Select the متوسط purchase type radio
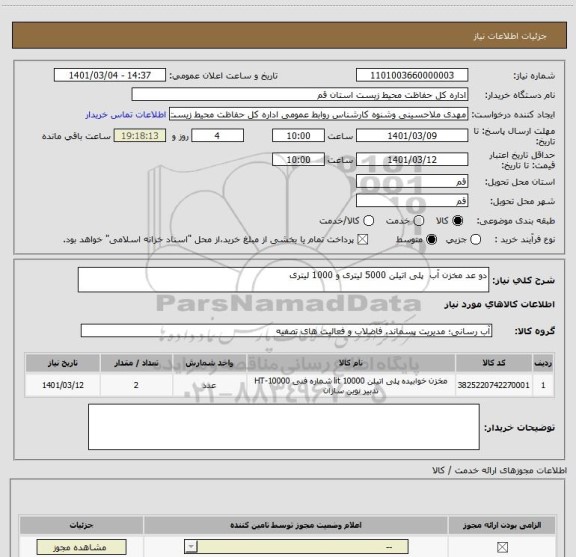Screen dimensions: 576x557 [x=431, y=240]
